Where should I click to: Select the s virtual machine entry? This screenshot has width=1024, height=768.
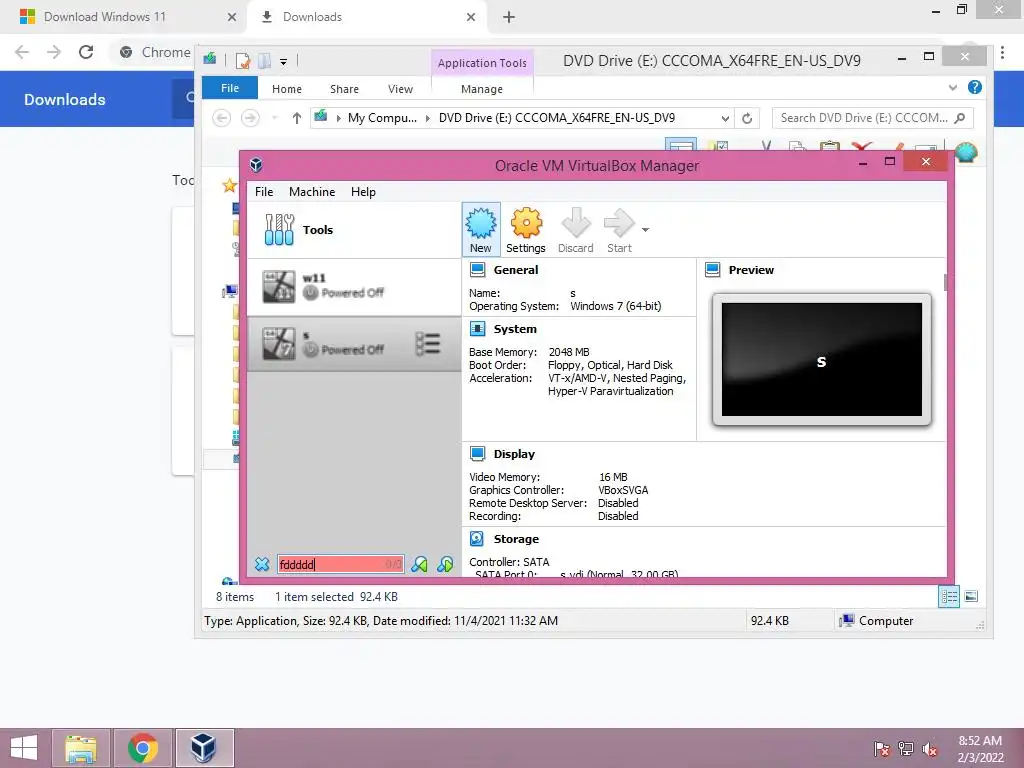(354, 344)
